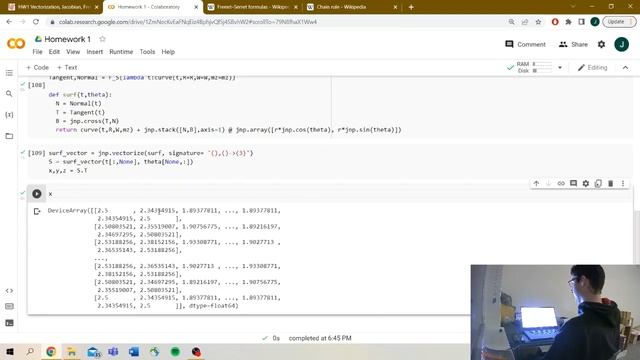Viewport: 640px width, 360px height.
Task: Open the terminal icon in sidebar
Action: tap(9, 323)
